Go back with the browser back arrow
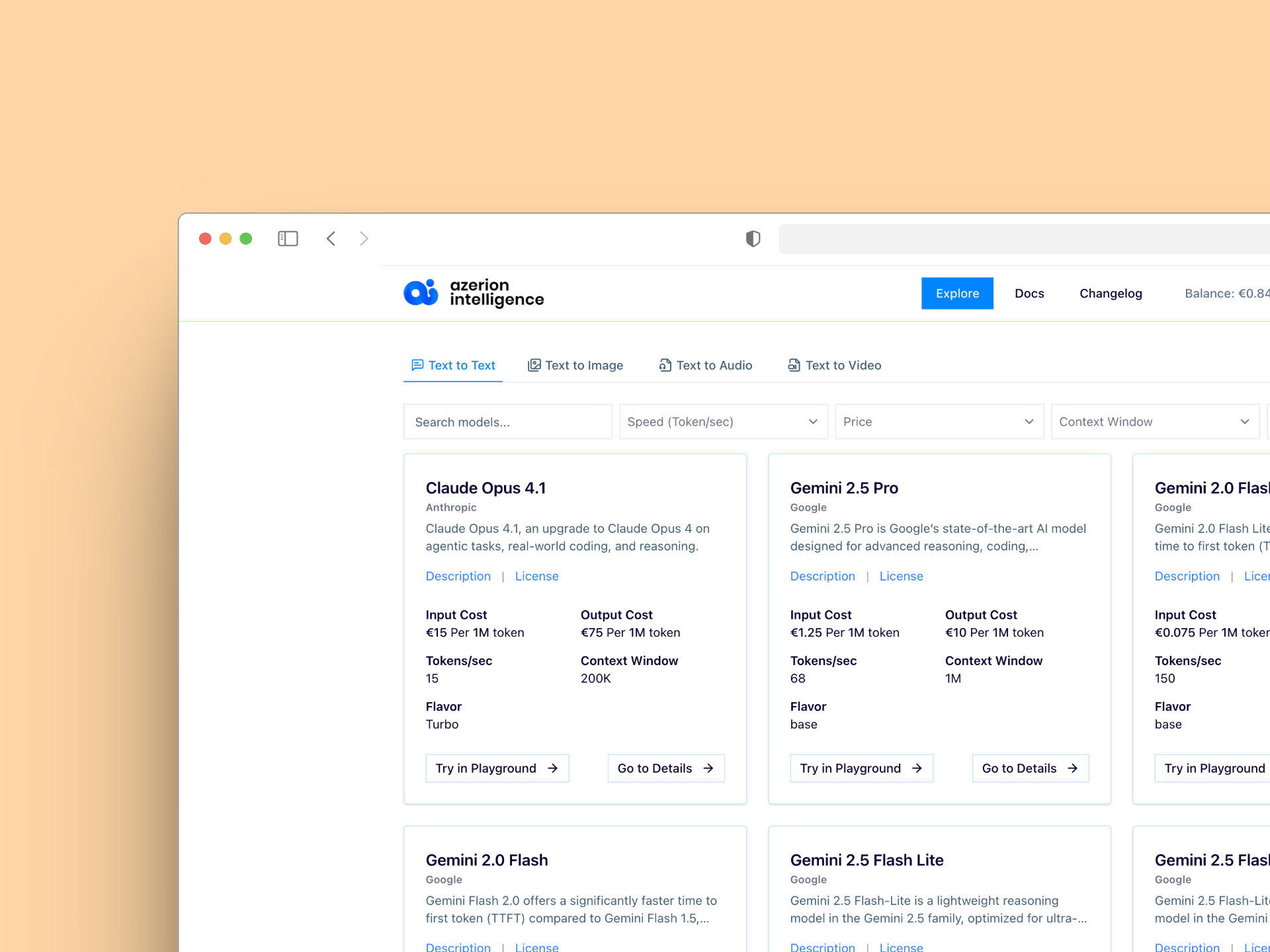 [x=331, y=239]
